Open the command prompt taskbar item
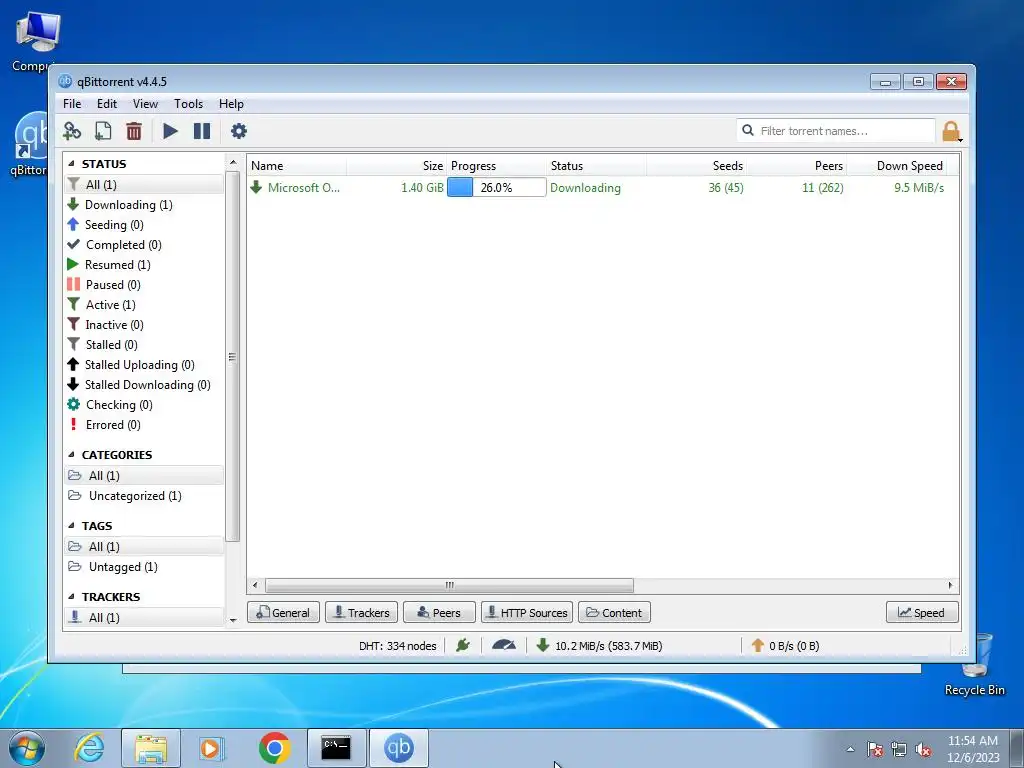 coord(336,748)
